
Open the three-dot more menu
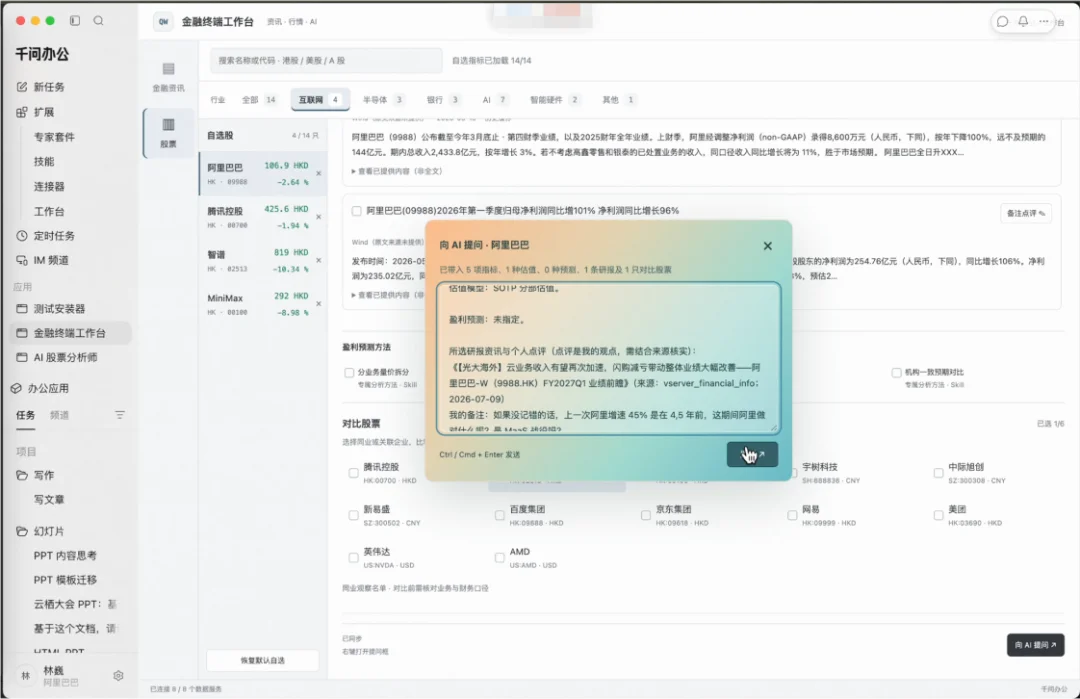1043,21
